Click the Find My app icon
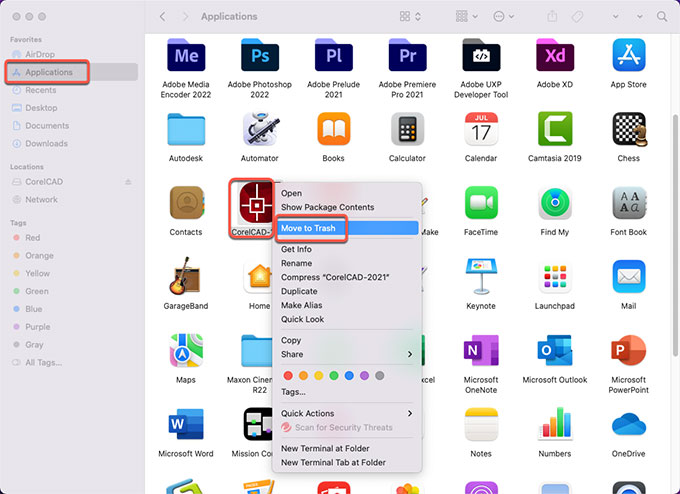Screen dimensions: 680x494 pos(555,203)
